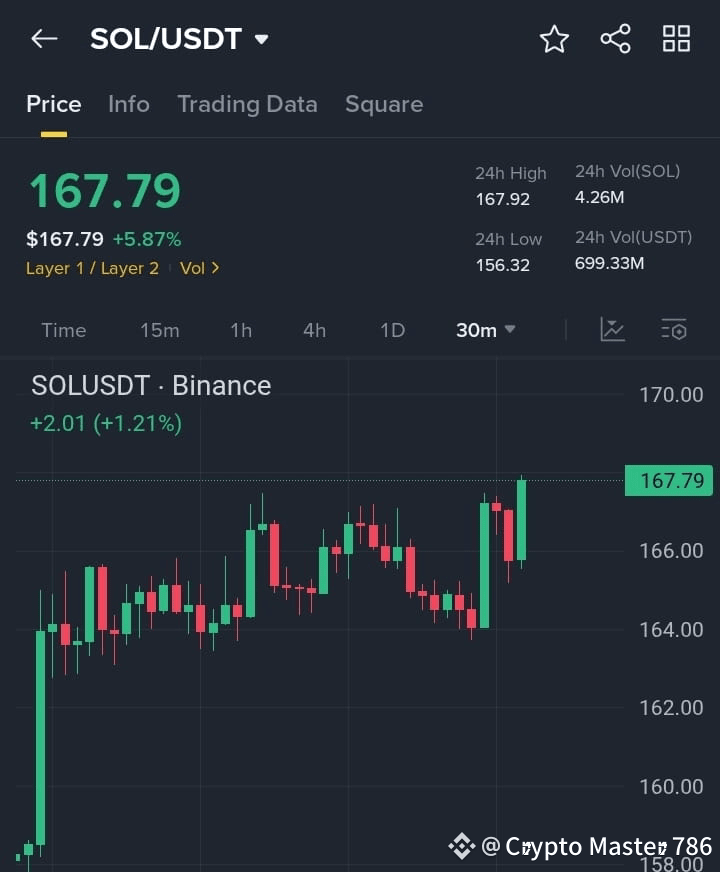
Task: Go back using the left arrow
Action: [44, 39]
